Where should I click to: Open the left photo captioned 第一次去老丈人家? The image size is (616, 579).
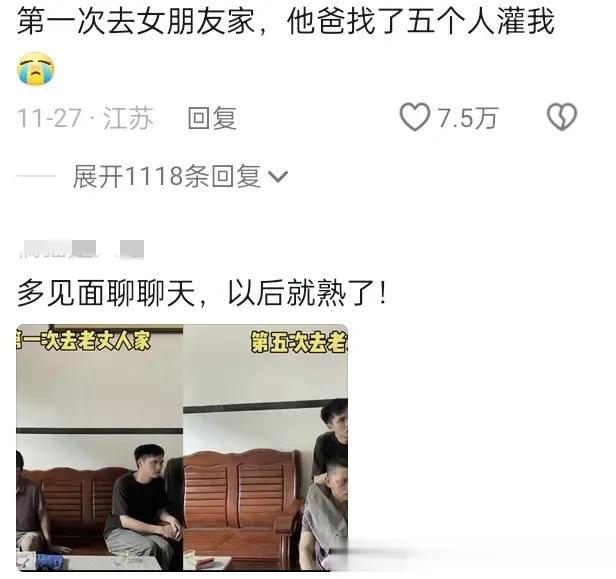99,447
